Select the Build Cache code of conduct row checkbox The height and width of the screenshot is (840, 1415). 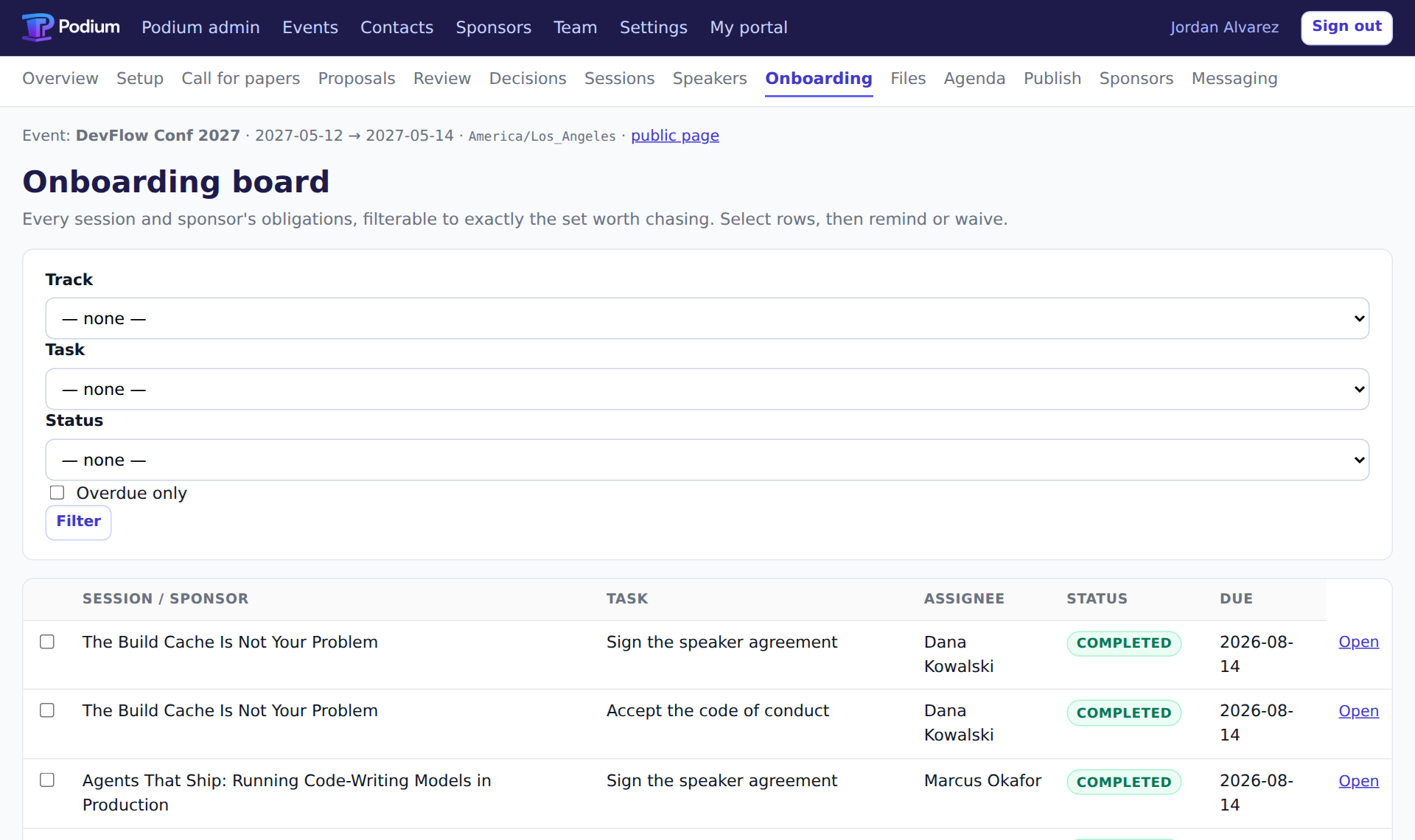[47, 710]
